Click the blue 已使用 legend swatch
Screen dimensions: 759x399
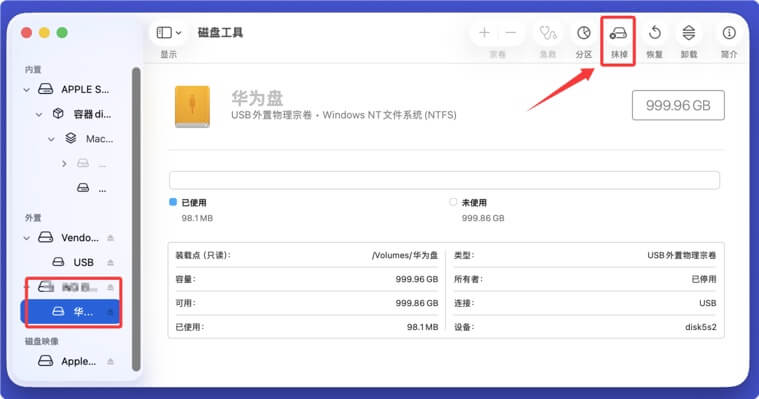pyautogui.click(x=173, y=202)
